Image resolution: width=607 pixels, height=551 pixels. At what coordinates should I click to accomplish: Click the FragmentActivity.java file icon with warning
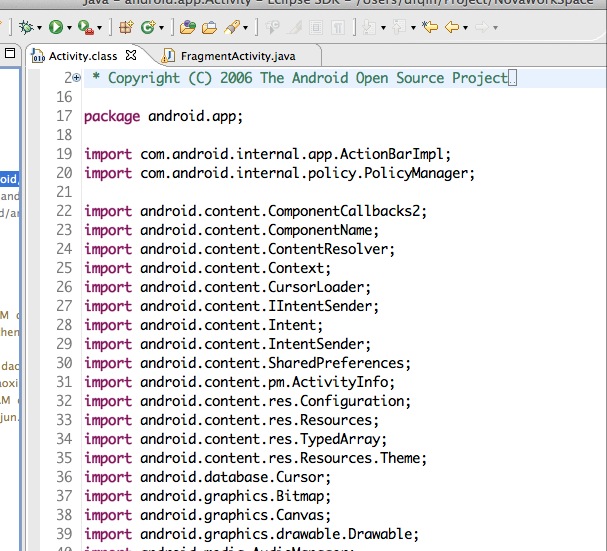tap(168, 56)
